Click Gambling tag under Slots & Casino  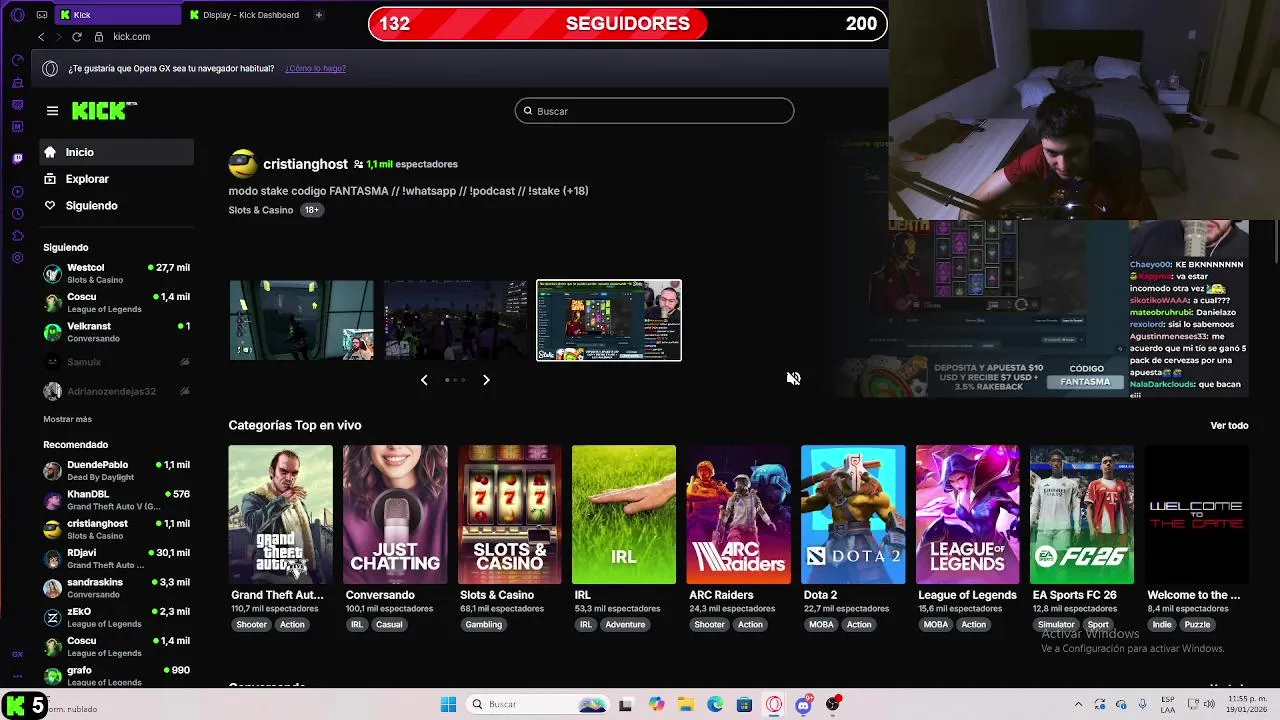483,625
